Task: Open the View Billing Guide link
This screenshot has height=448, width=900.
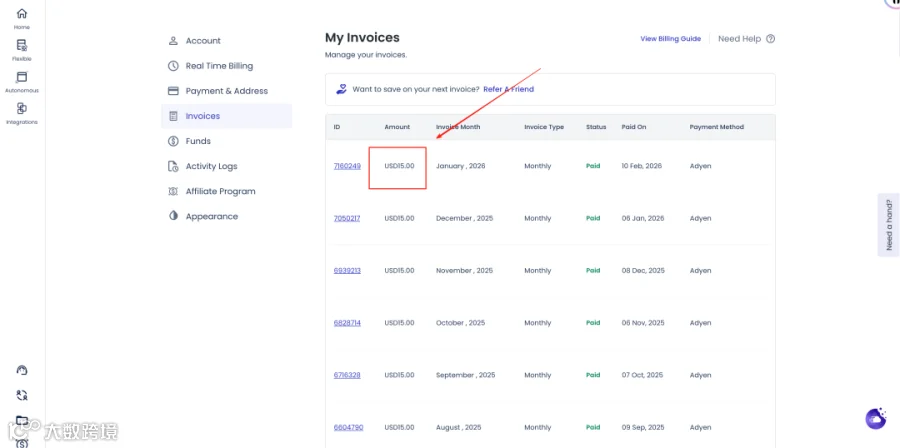Action: tap(670, 39)
